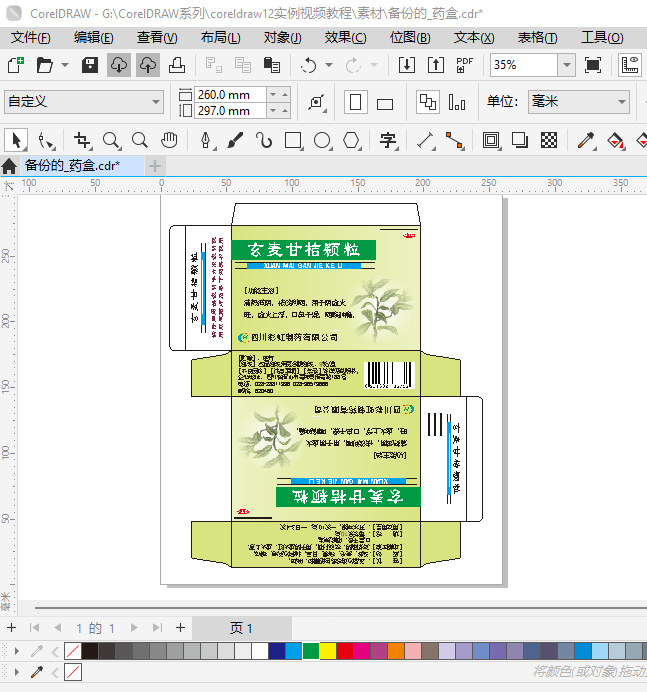Open the 工具(O) menu
This screenshot has height=692, width=647.
point(602,38)
